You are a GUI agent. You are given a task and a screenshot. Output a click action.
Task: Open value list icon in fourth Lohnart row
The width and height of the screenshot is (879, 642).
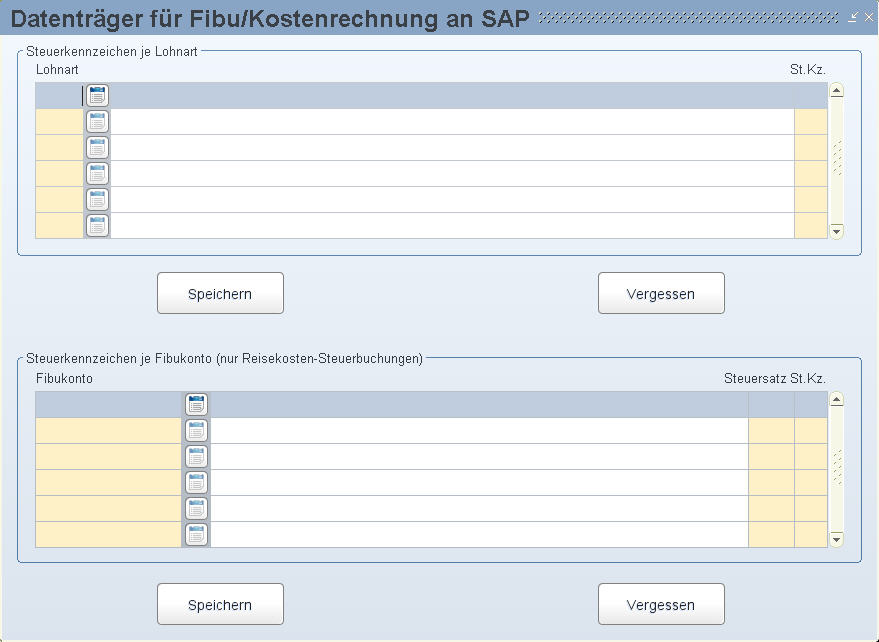tap(97, 174)
